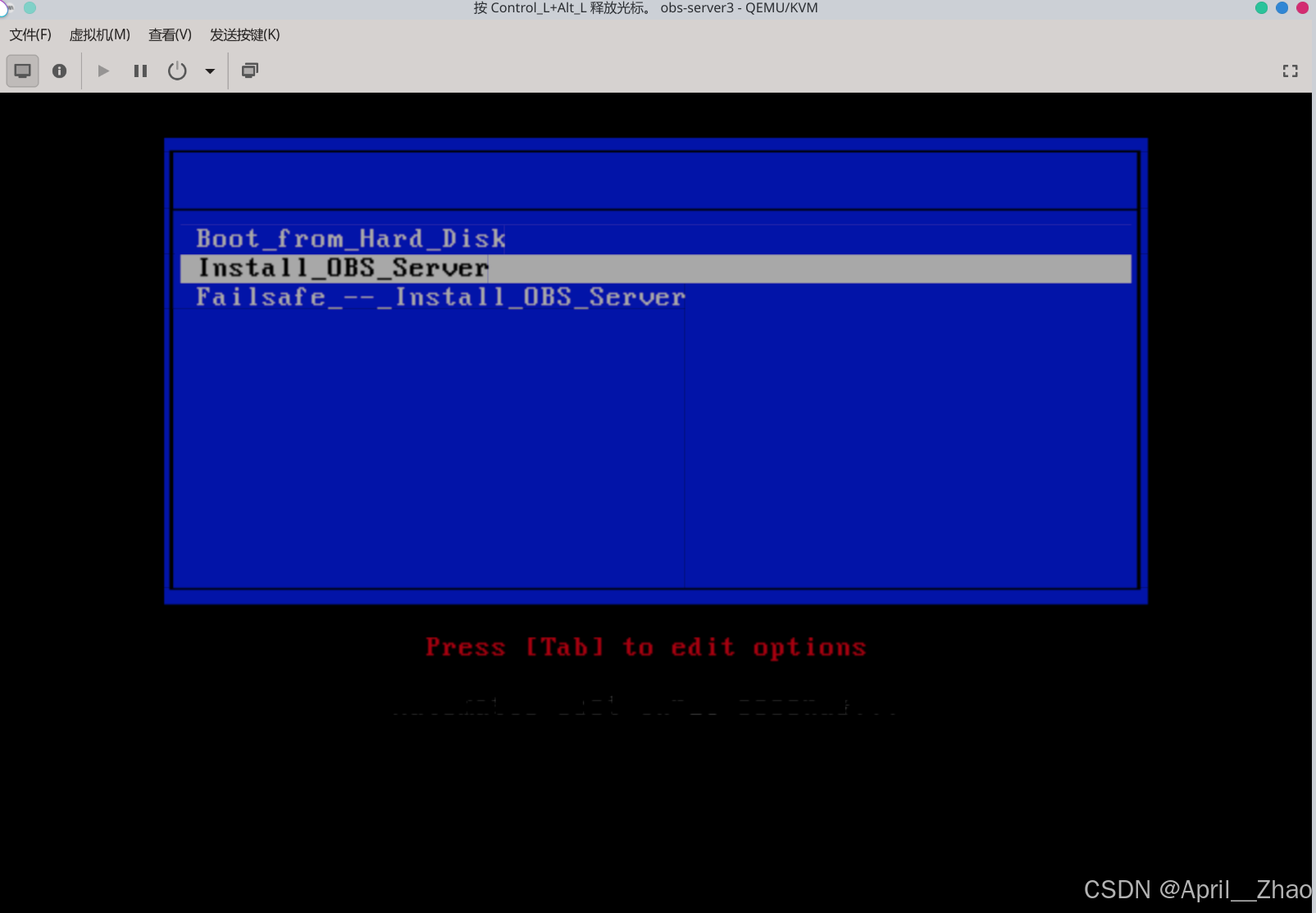
Task: Switch the viewer to fullscreen
Action: (x=1290, y=71)
